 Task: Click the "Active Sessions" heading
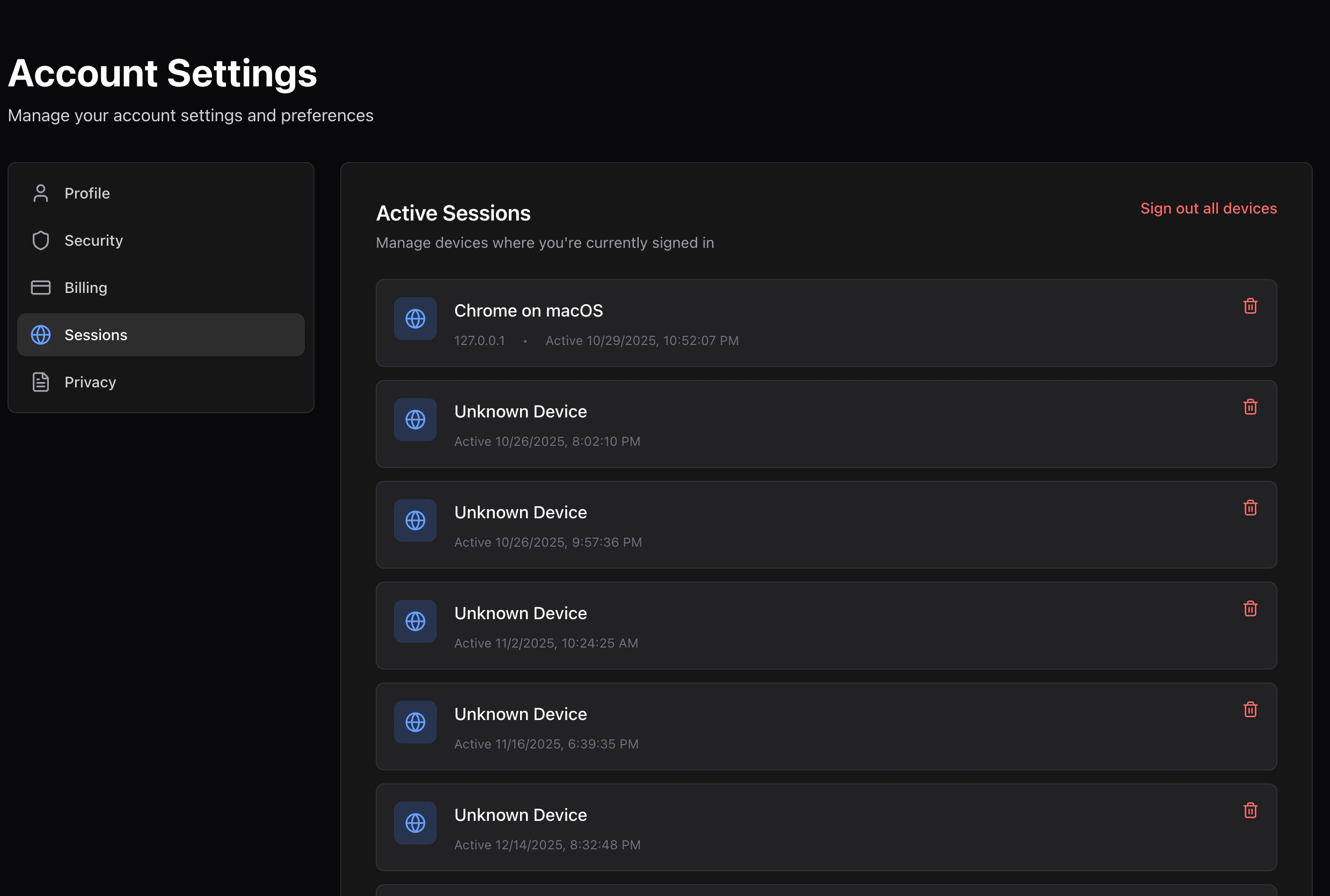[453, 213]
